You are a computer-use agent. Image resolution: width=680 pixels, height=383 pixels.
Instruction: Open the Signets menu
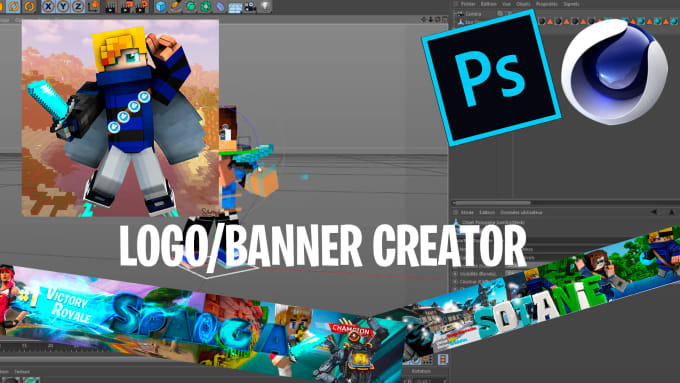click(571, 4)
